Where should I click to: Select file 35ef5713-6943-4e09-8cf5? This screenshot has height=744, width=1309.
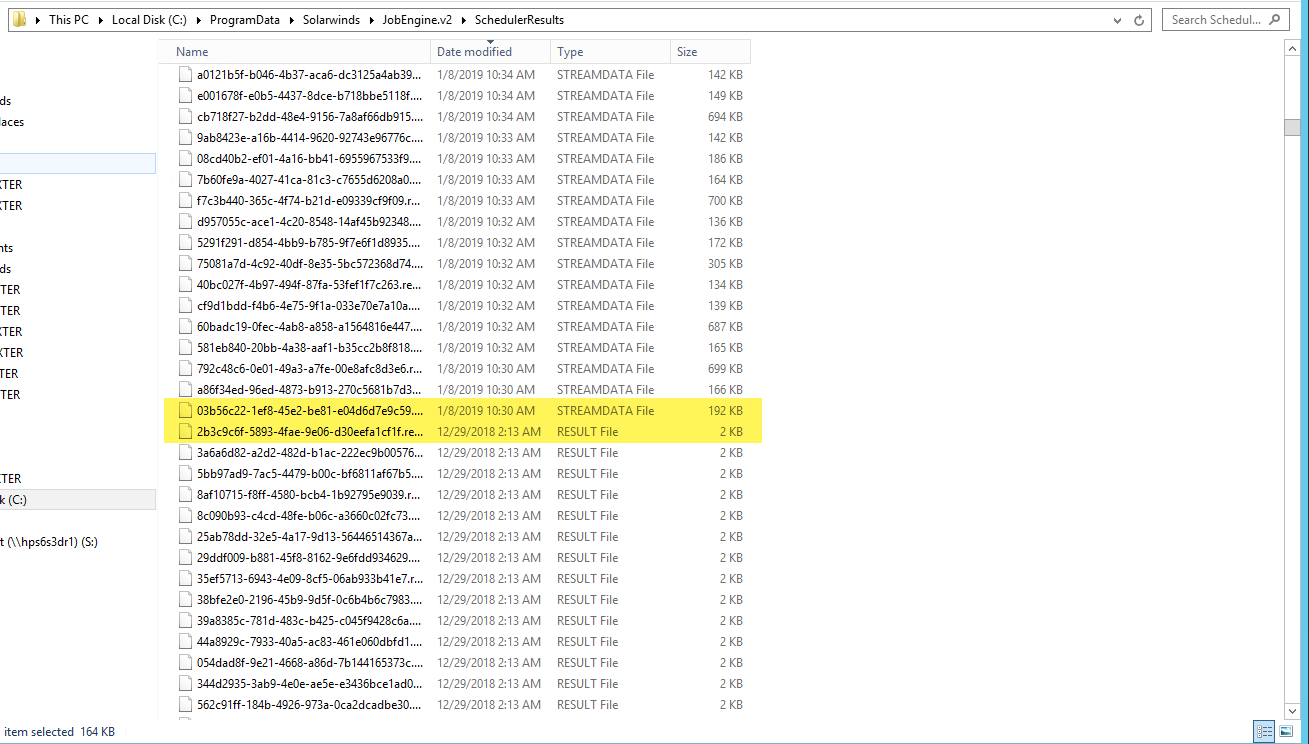pyautogui.click(x=310, y=578)
